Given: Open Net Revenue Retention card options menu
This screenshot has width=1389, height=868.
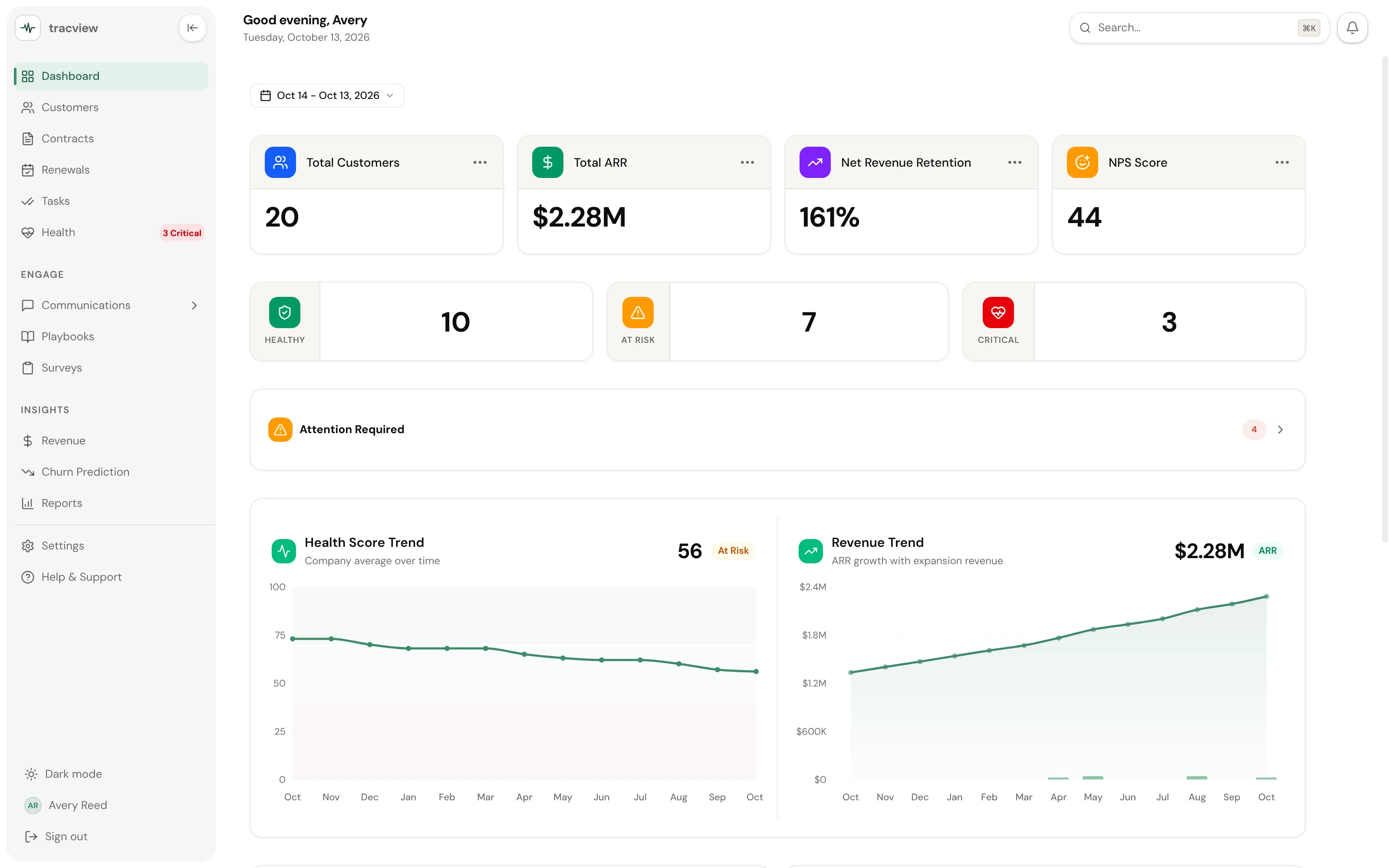Looking at the screenshot, I should coord(1015,162).
